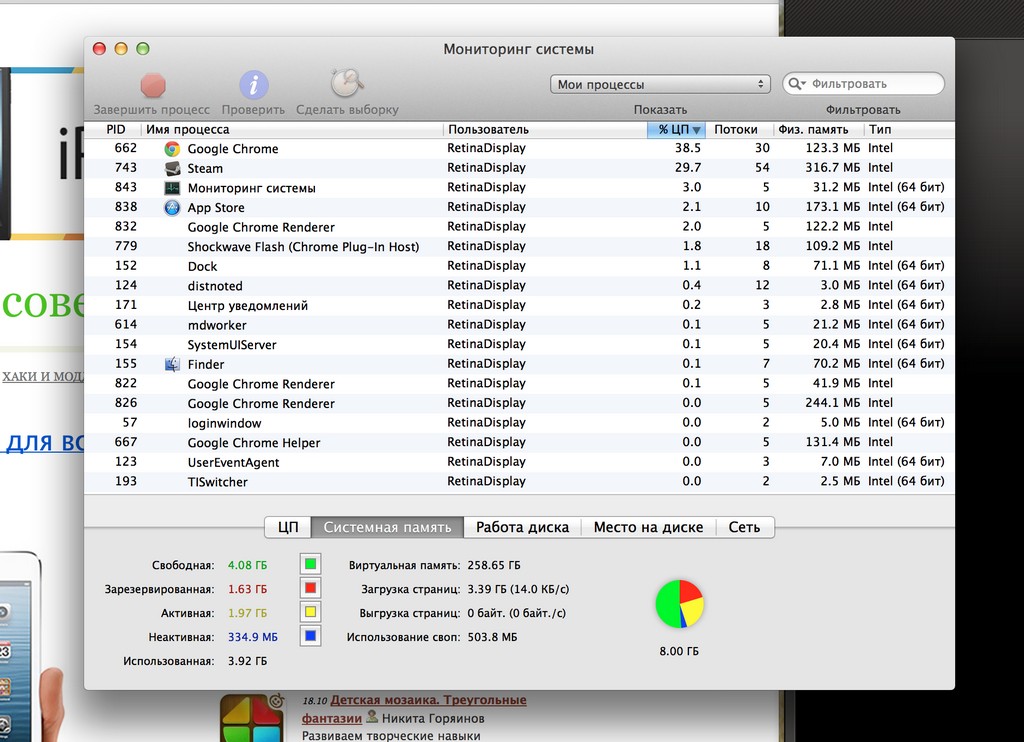The height and width of the screenshot is (742, 1024).
Task: Click the magnifier icon in filter field
Action: pos(798,84)
